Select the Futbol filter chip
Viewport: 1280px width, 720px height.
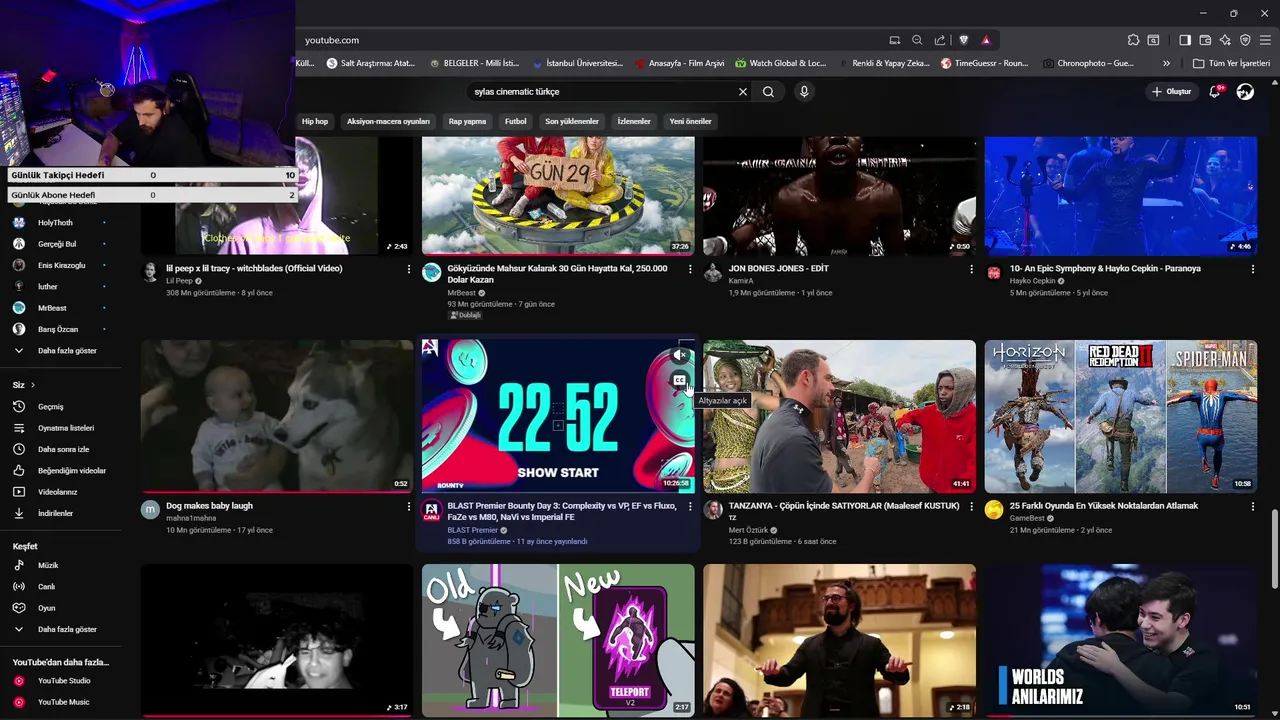(515, 121)
